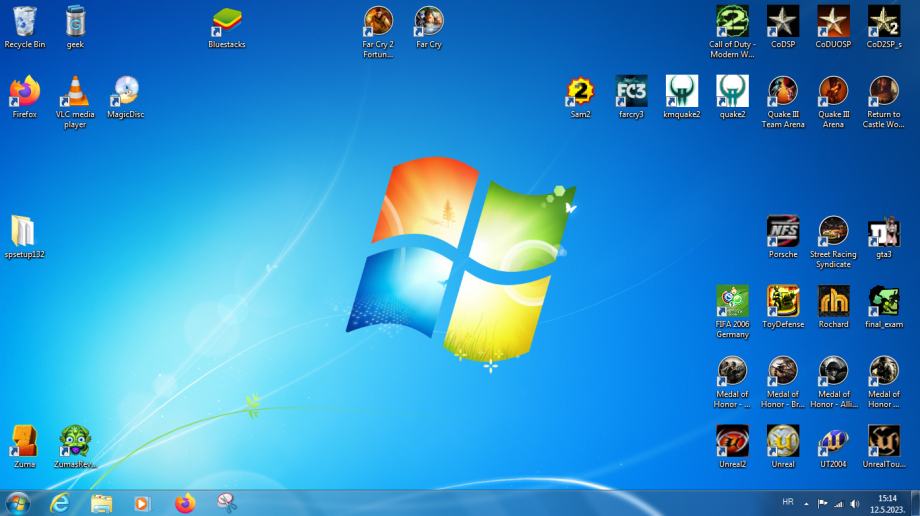Viewport: 920px width, 516px height.
Task: Select the Zuma game icon
Action: click(25, 447)
